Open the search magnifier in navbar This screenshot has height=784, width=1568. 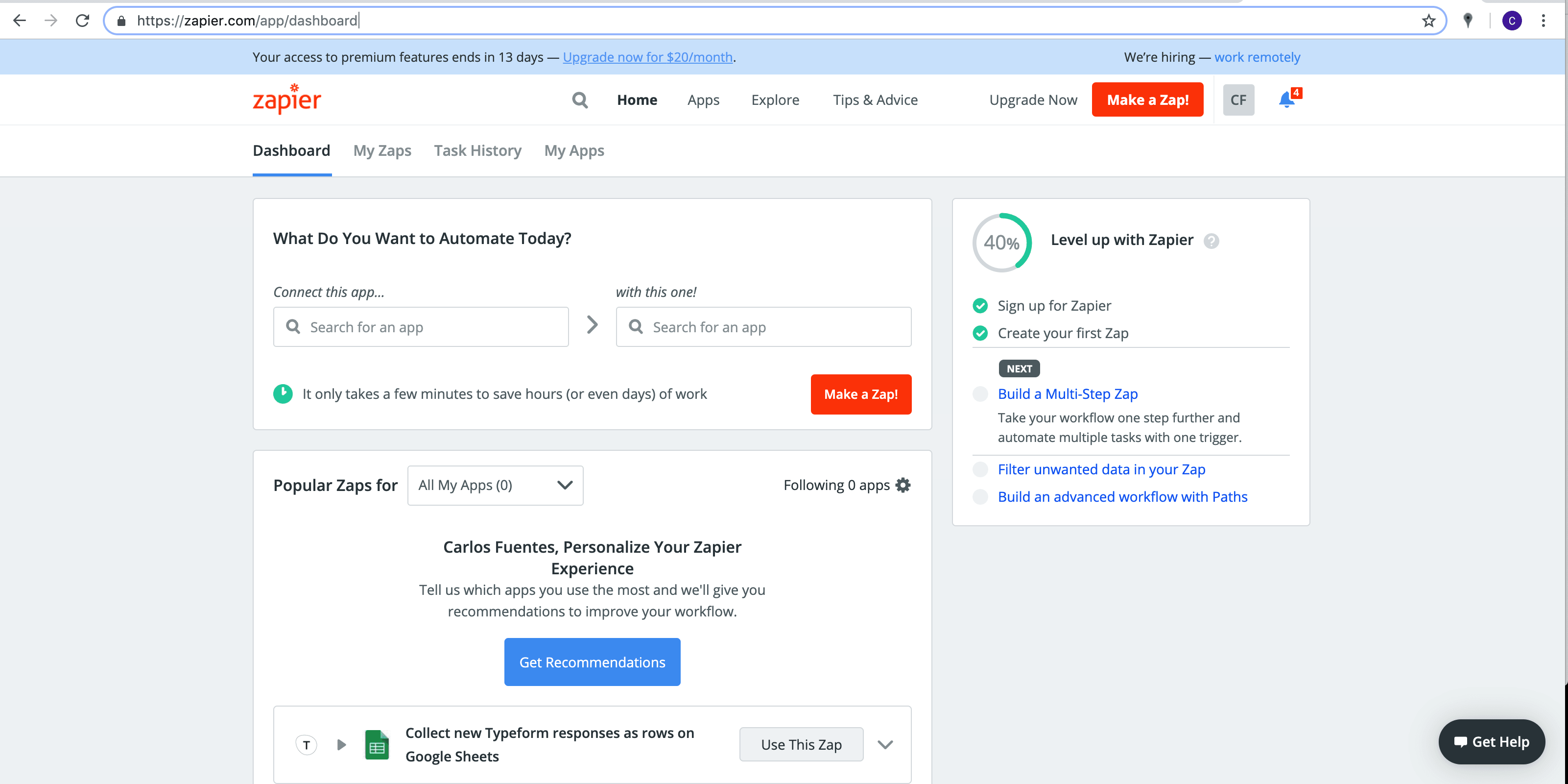pyautogui.click(x=579, y=100)
